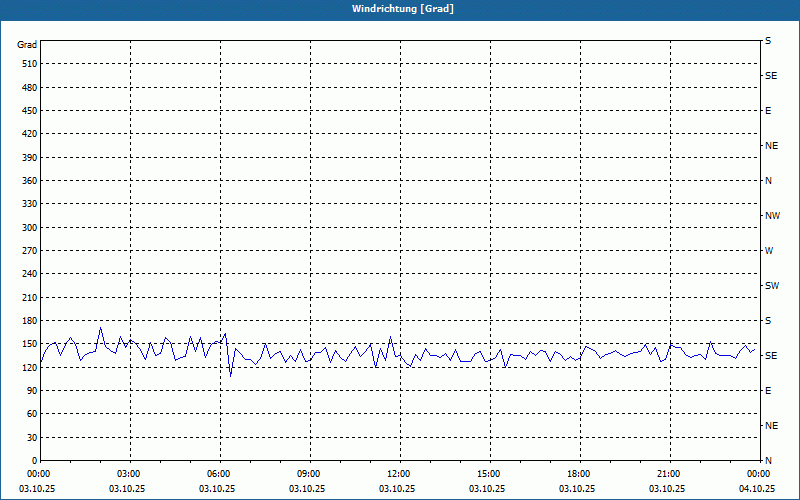Click the 15:00 time axis label
This screenshot has width=800, height=500.
(489, 474)
